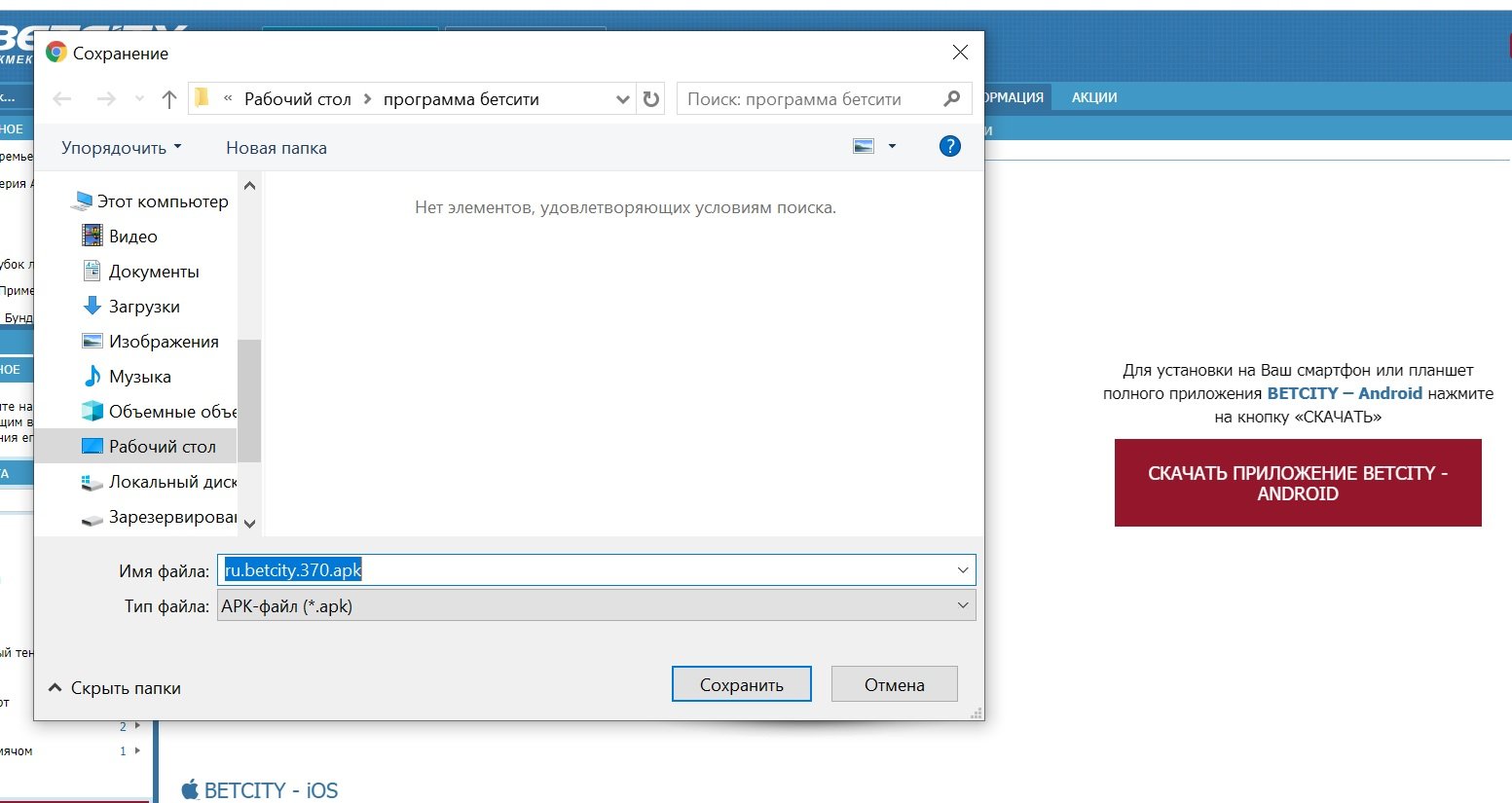This screenshot has height=803, width=1512.
Task: Open the Упорядочить dropdown menu
Action: click(121, 148)
